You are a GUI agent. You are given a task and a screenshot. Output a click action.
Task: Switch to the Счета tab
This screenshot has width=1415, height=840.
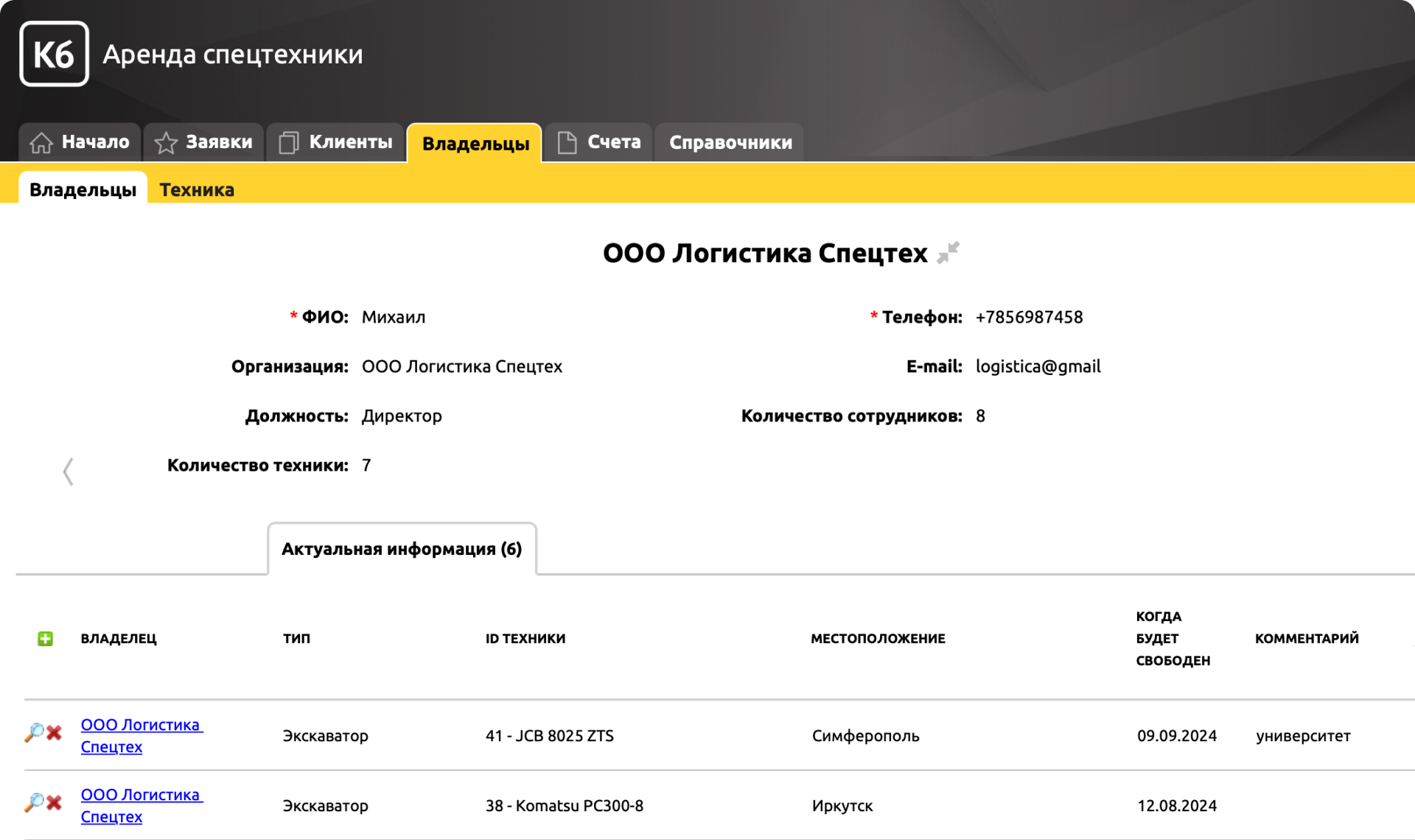coord(598,142)
